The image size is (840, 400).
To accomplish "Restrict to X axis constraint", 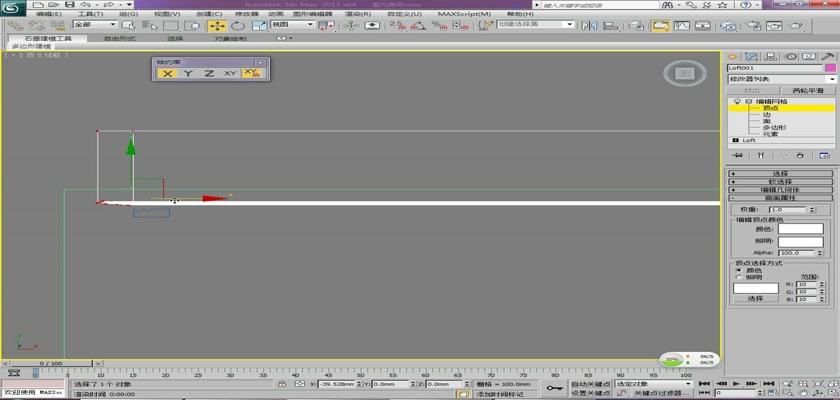I will pyautogui.click(x=168, y=73).
